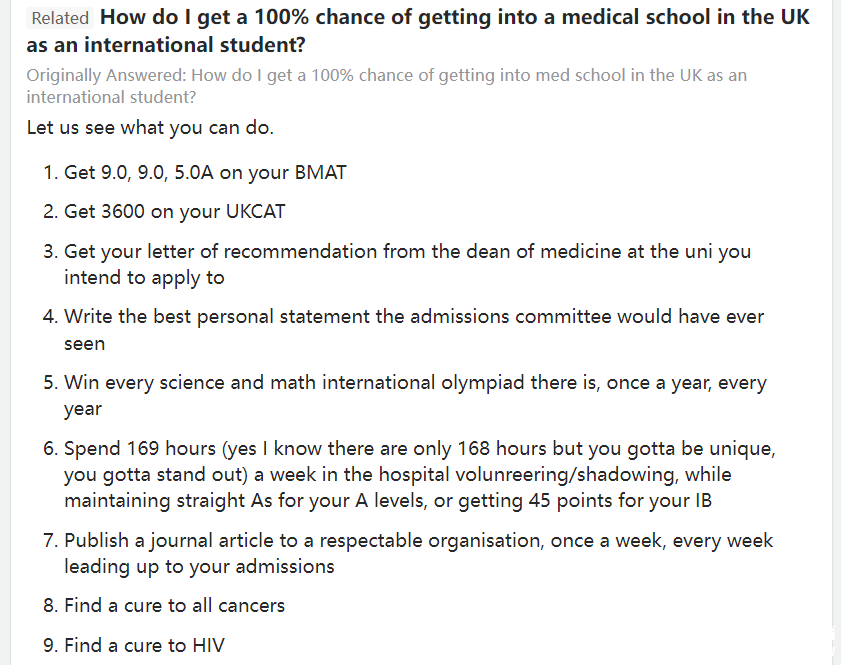The image size is (841, 665).
Task: Click the word BMAT in item one
Action: tap(321, 173)
